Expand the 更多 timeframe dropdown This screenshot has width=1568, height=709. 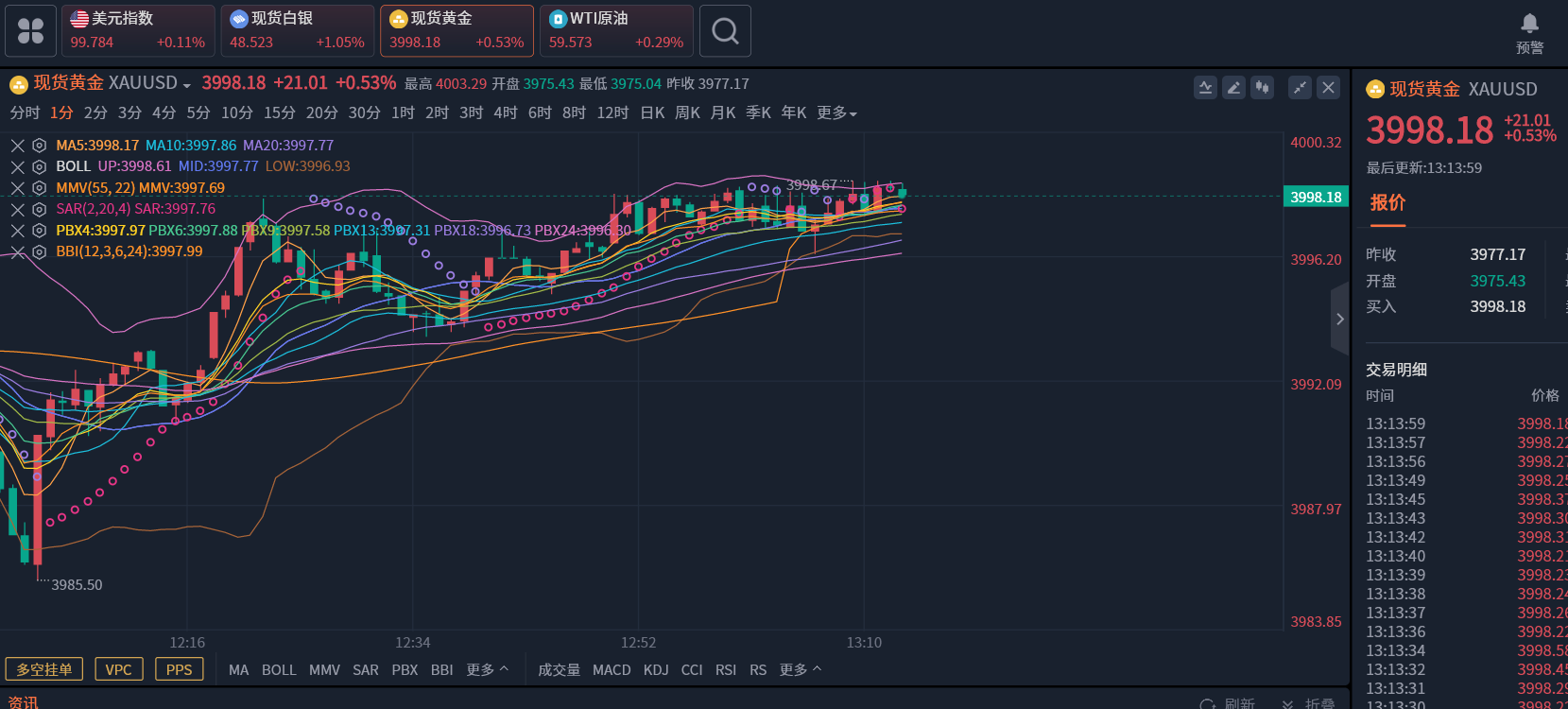coord(836,113)
